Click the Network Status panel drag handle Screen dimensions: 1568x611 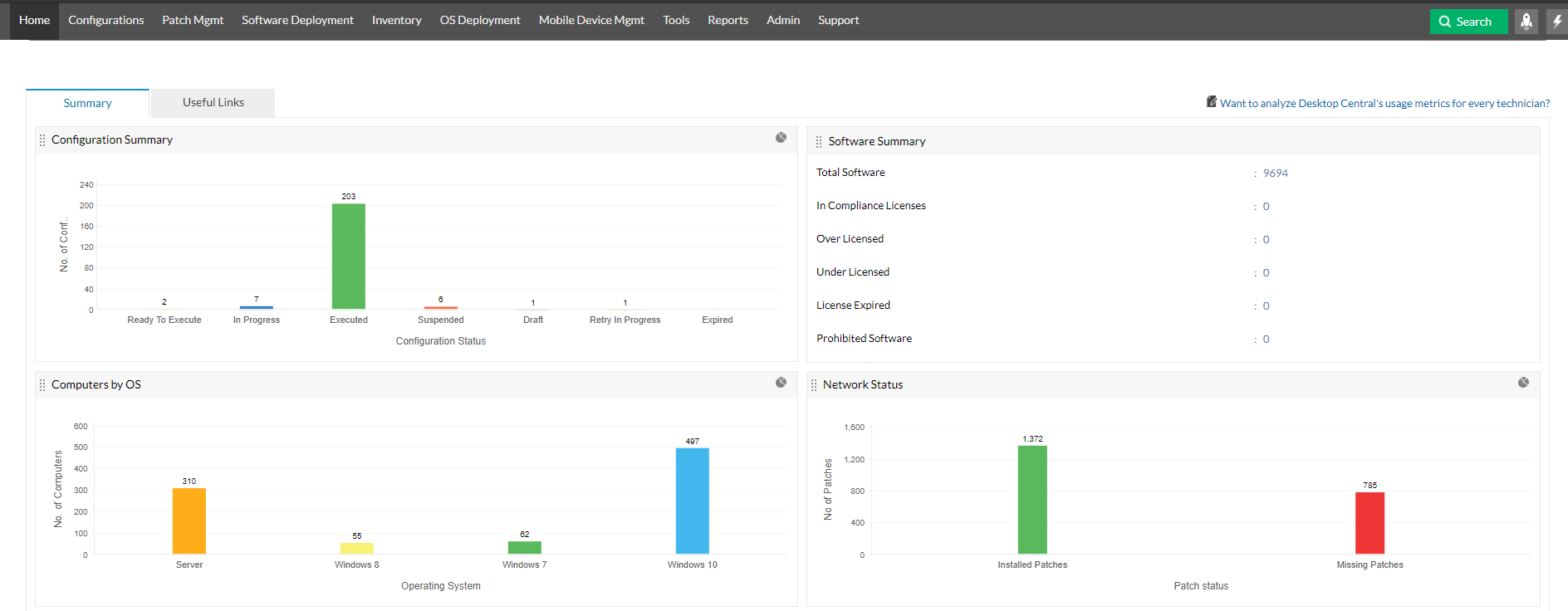tap(814, 385)
